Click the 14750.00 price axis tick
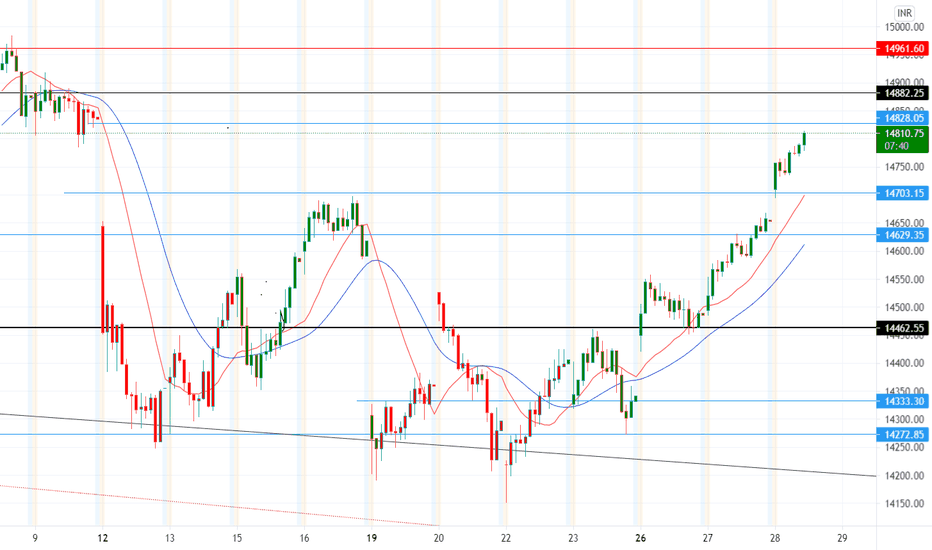 click(904, 167)
